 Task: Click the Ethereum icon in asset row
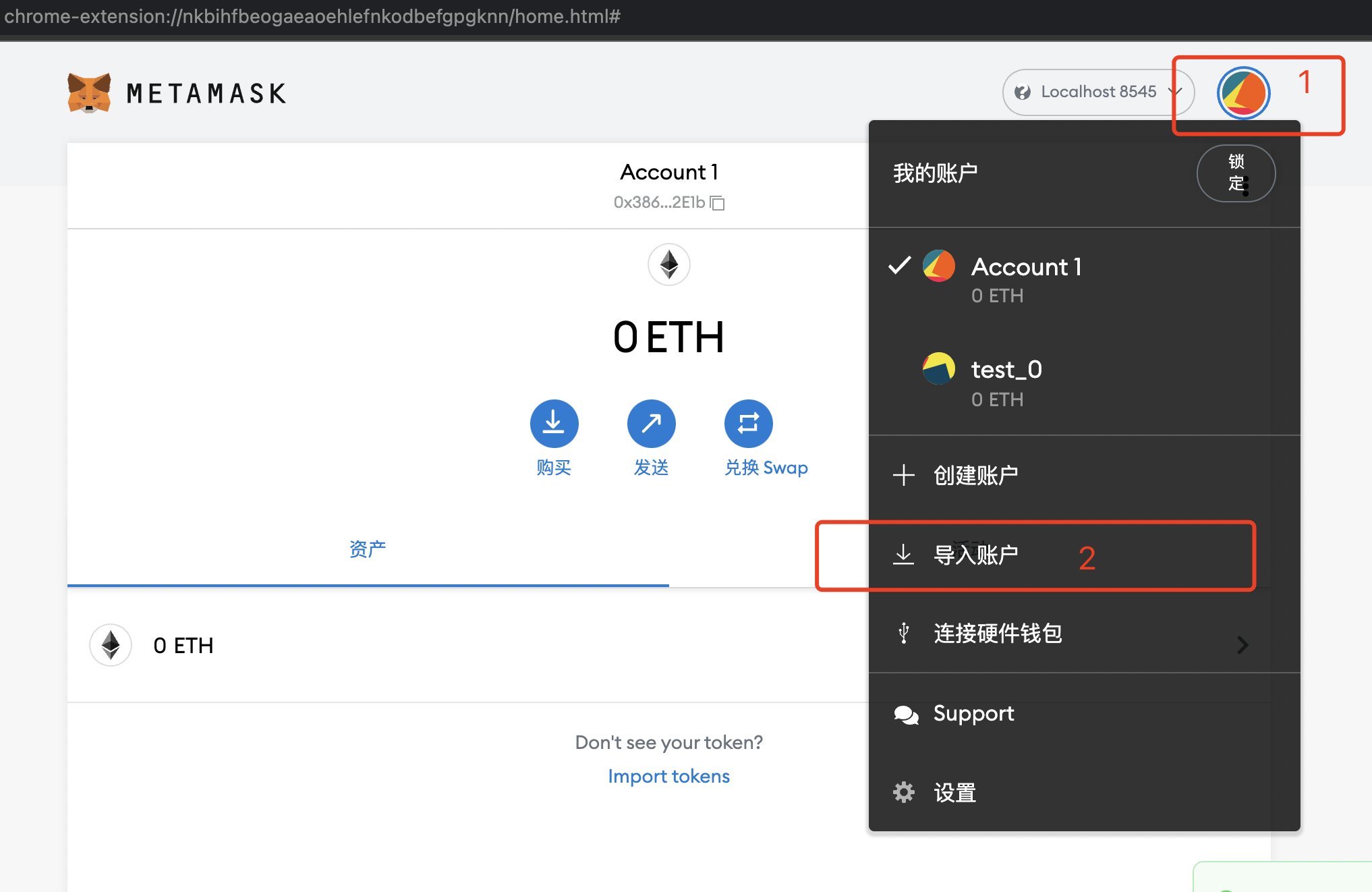point(111,645)
